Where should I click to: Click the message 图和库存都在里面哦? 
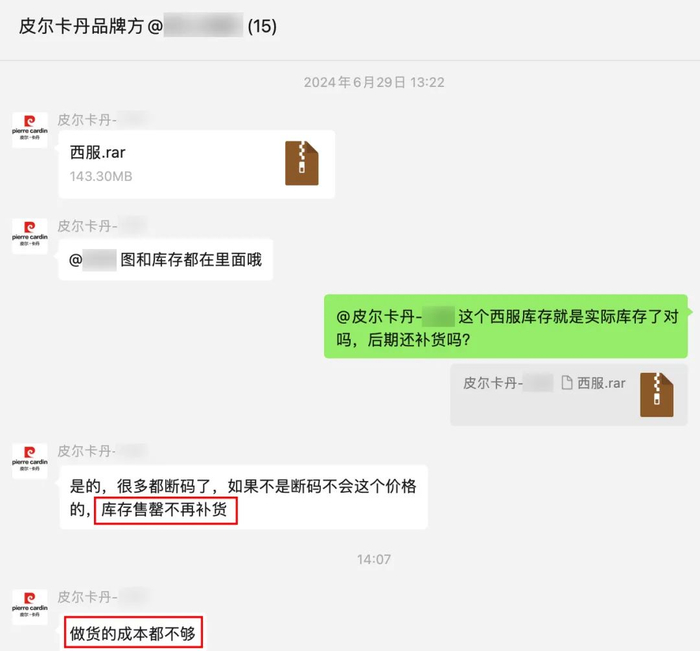point(166,260)
